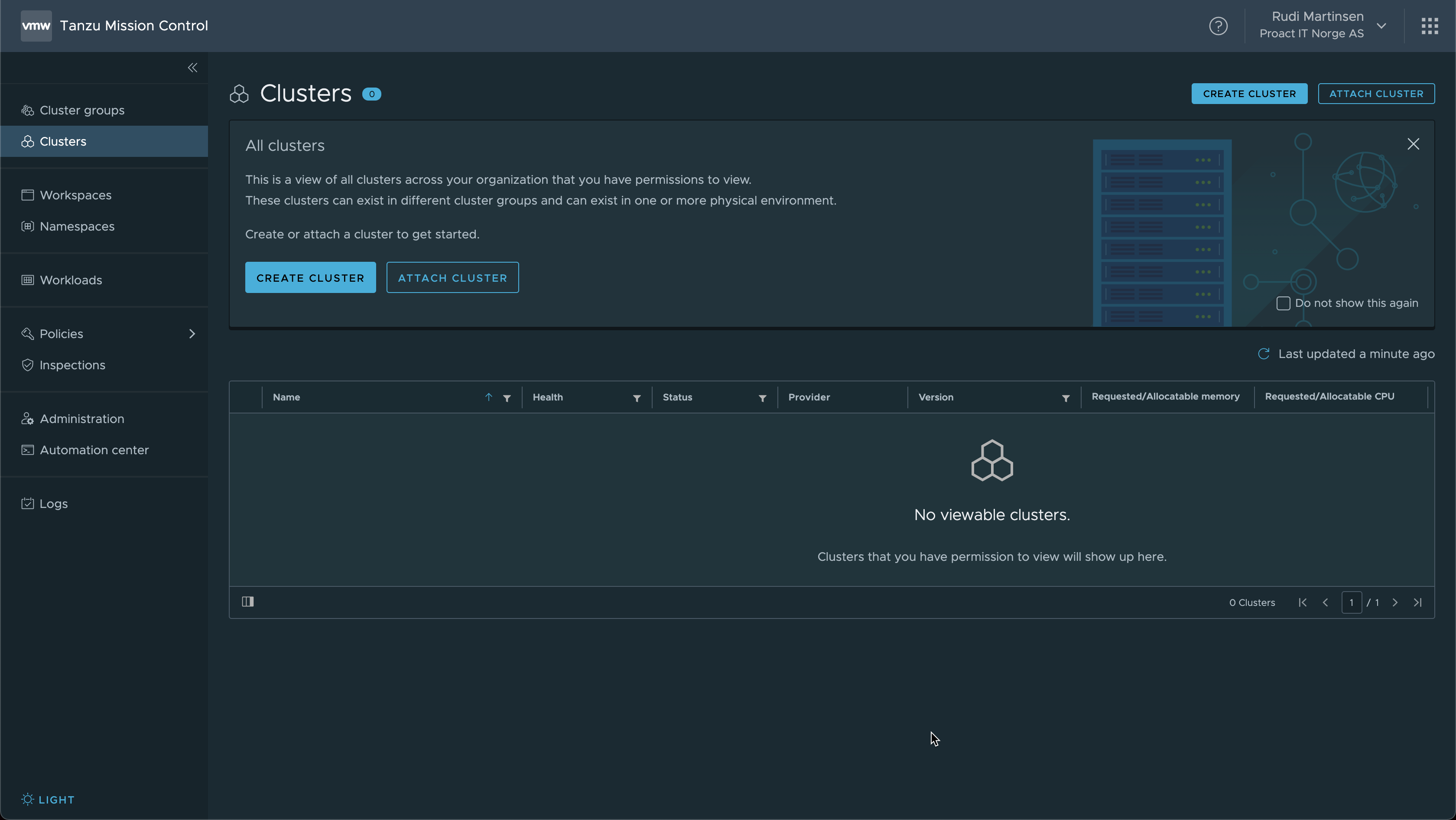Select Clusters in sidebar
The height and width of the screenshot is (820, 1456).
[x=104, y=141]
